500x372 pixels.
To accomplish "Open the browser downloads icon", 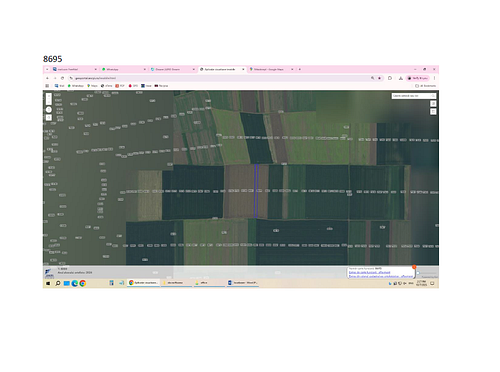I will (x=401, y=78).
